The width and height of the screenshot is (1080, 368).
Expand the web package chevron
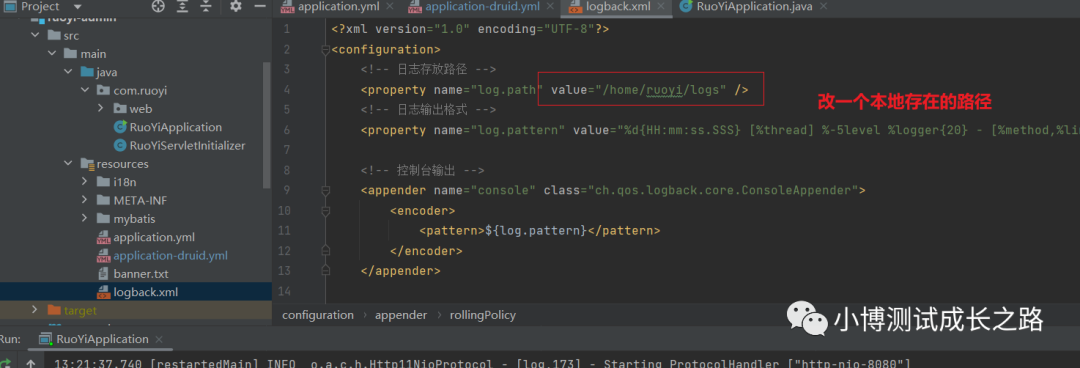click(x=101, y=109)
